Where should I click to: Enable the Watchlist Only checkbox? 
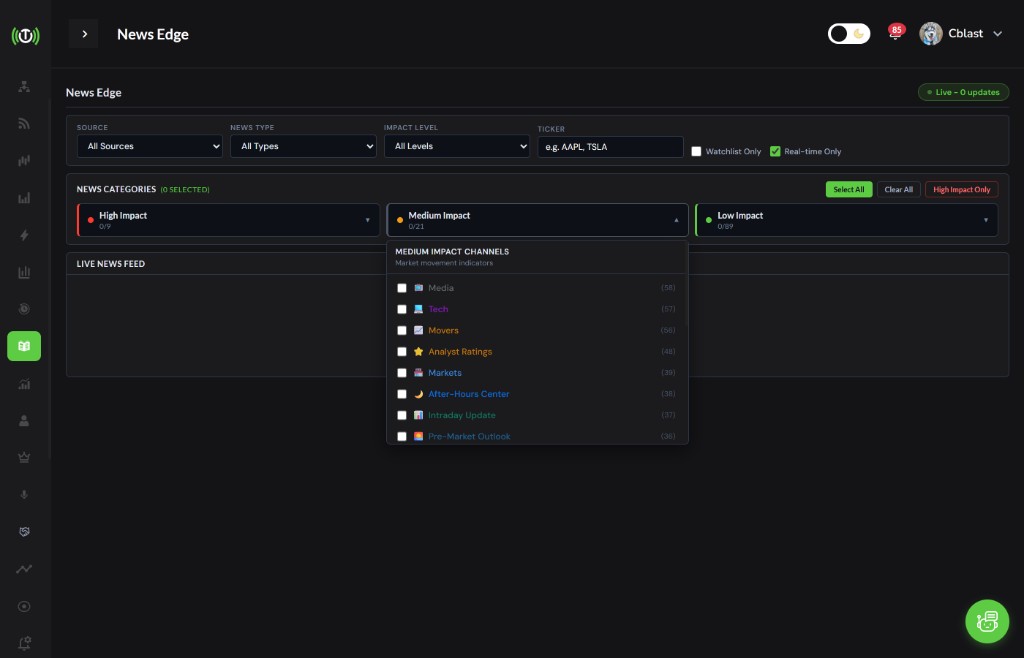[x=696, y=152]
